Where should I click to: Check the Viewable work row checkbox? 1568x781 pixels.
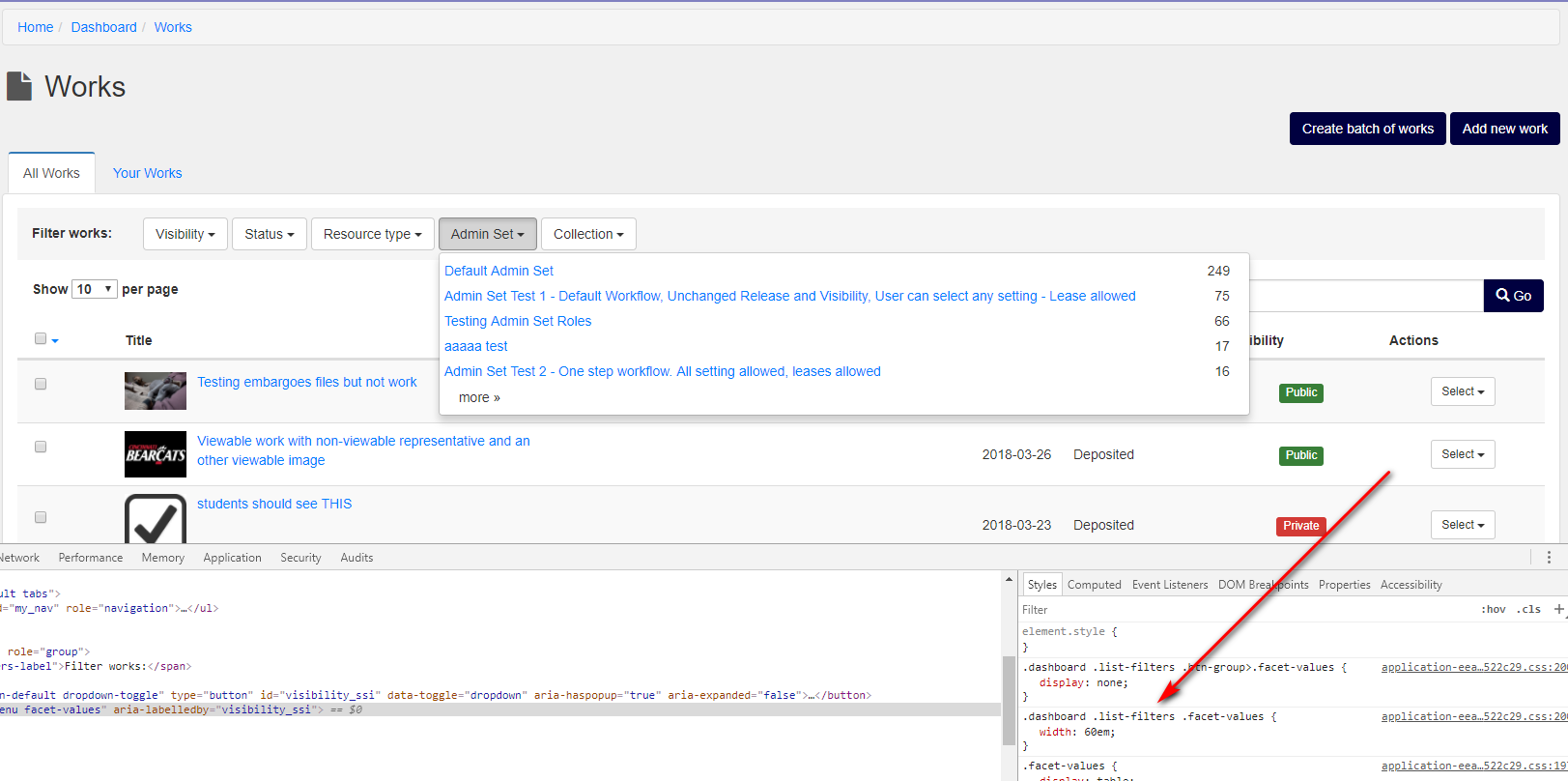pos(41,447)
